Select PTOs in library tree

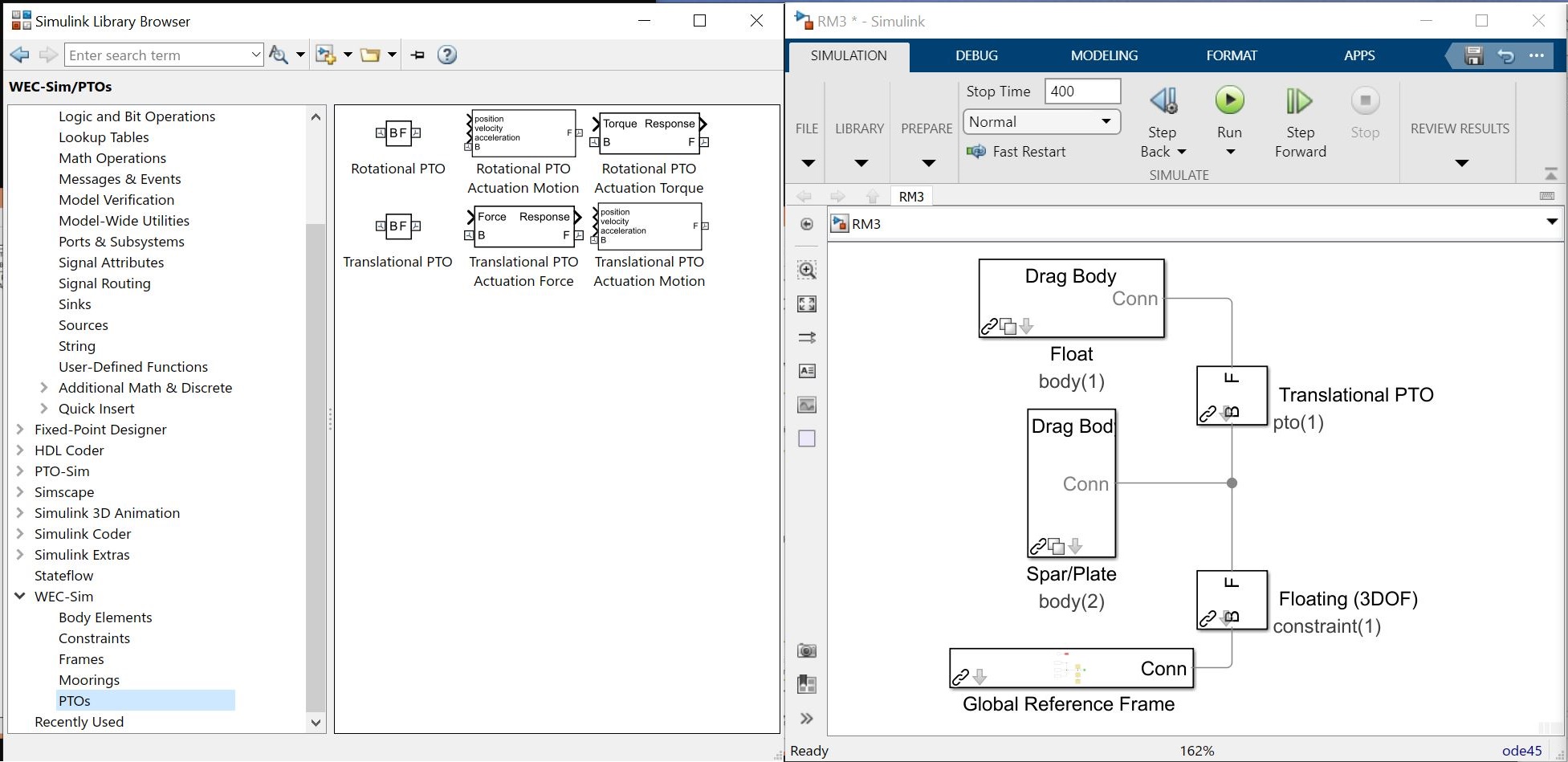click(x=75, y=701)
